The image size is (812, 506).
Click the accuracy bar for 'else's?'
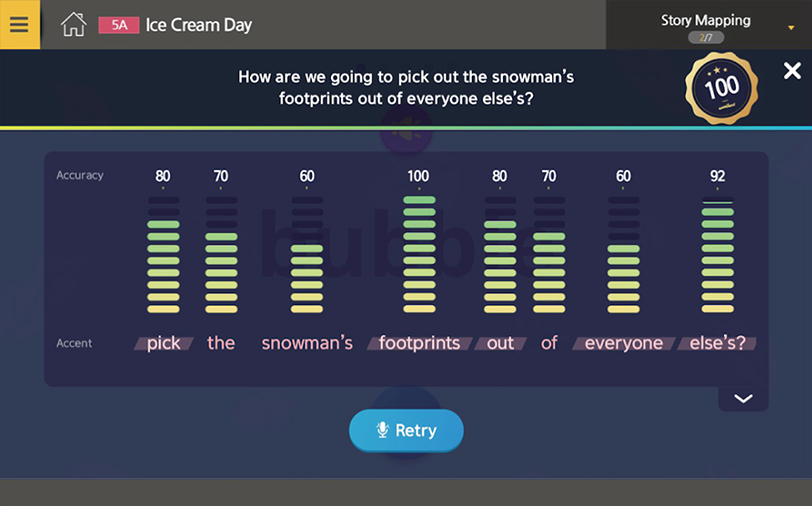point(717,254)
